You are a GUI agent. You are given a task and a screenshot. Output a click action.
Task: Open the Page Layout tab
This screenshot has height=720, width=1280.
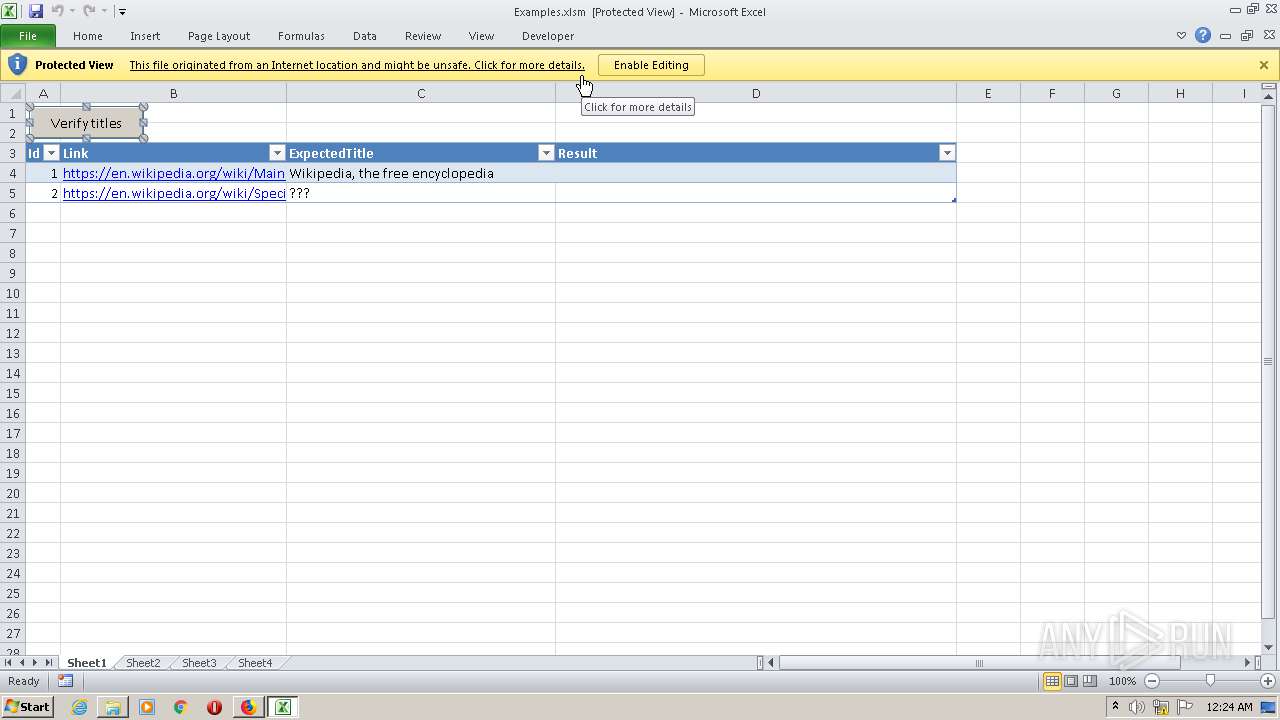pos(219,36)
